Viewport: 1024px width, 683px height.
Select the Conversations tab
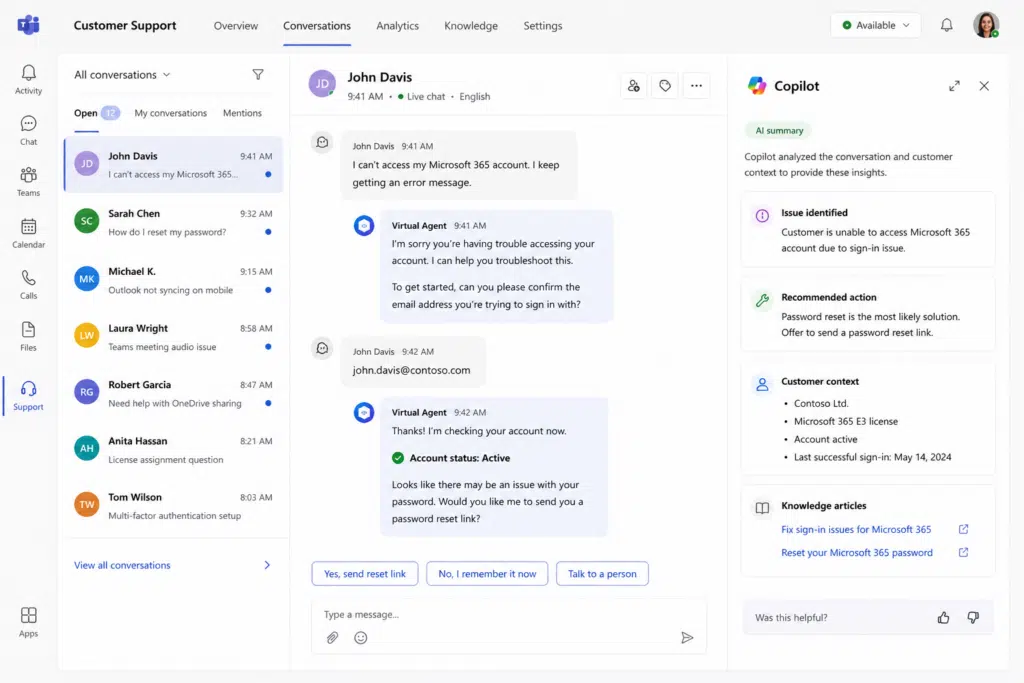click(317, 25)
